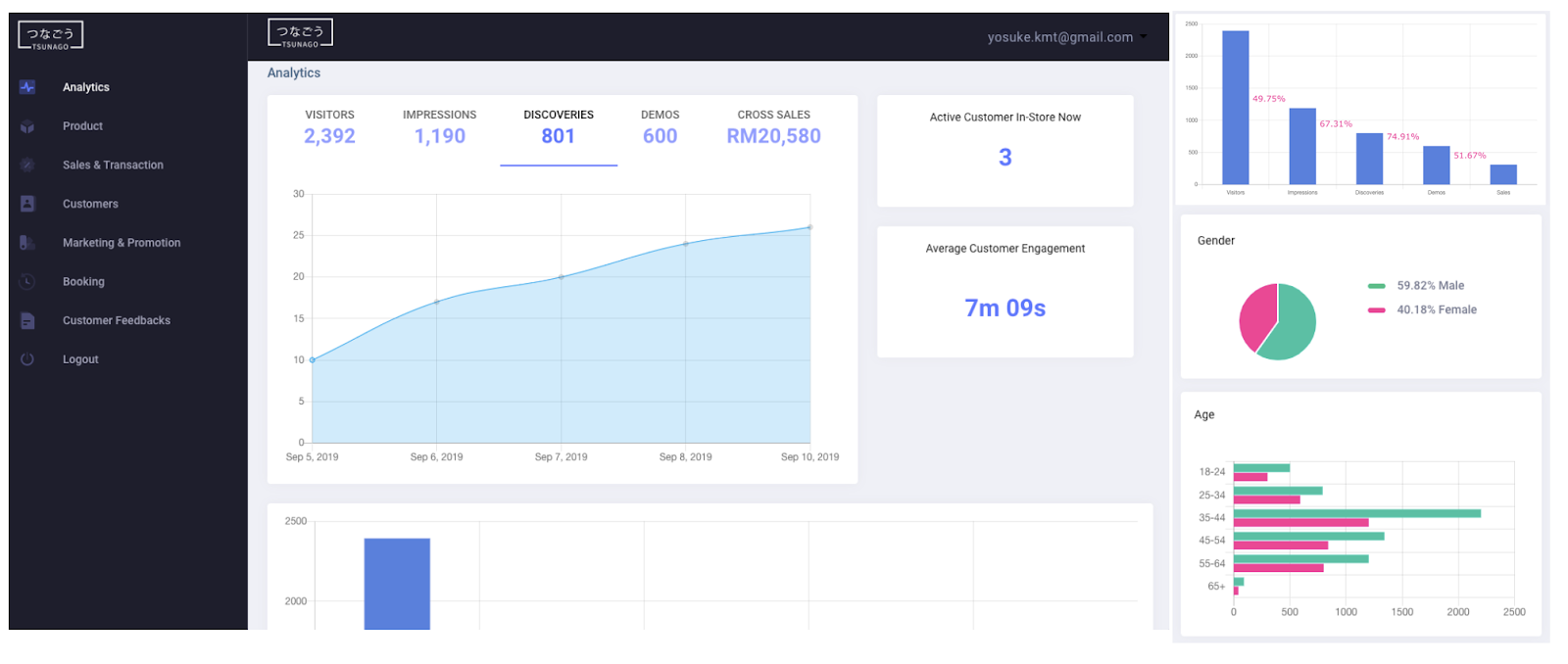Go to the Booking page link
This screenshot has width=1568, height=664.
coord(83,282)
